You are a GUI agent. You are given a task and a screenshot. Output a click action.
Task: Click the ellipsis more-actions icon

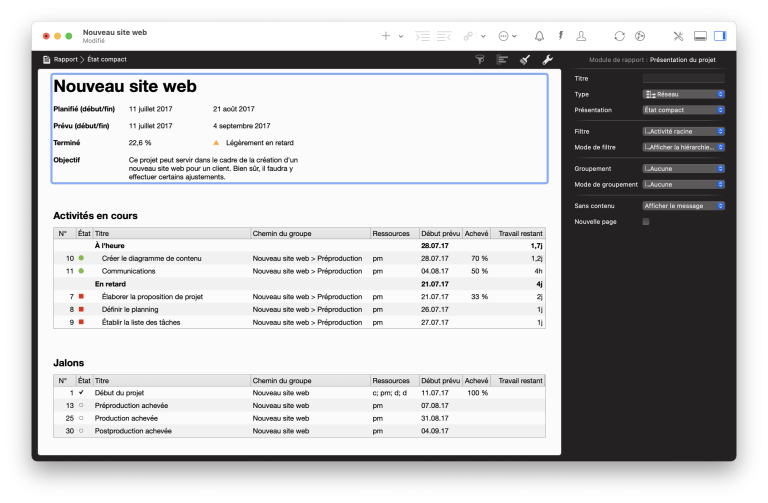pyautogui.click(x=503, y=36)
